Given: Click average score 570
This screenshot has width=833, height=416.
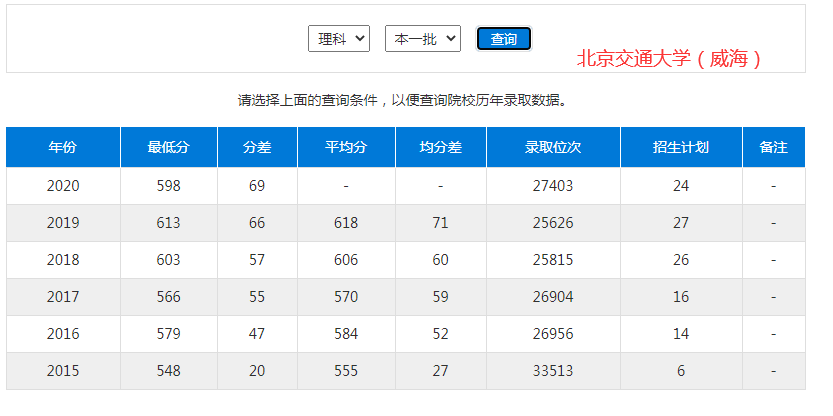Looking at the screenshot, I should coord(346,296).
